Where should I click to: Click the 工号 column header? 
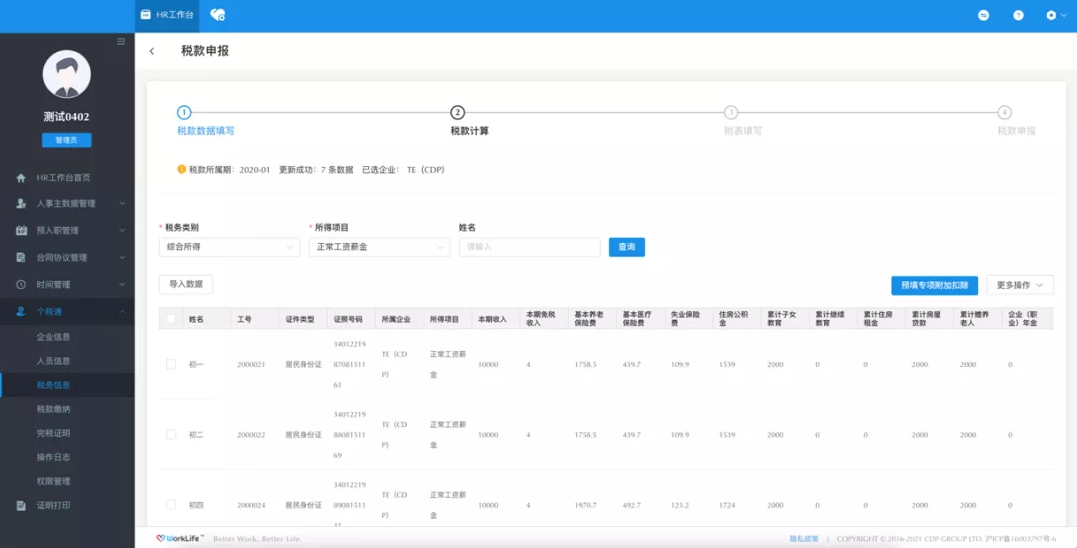pyautogui.click(x=245, y=319)
